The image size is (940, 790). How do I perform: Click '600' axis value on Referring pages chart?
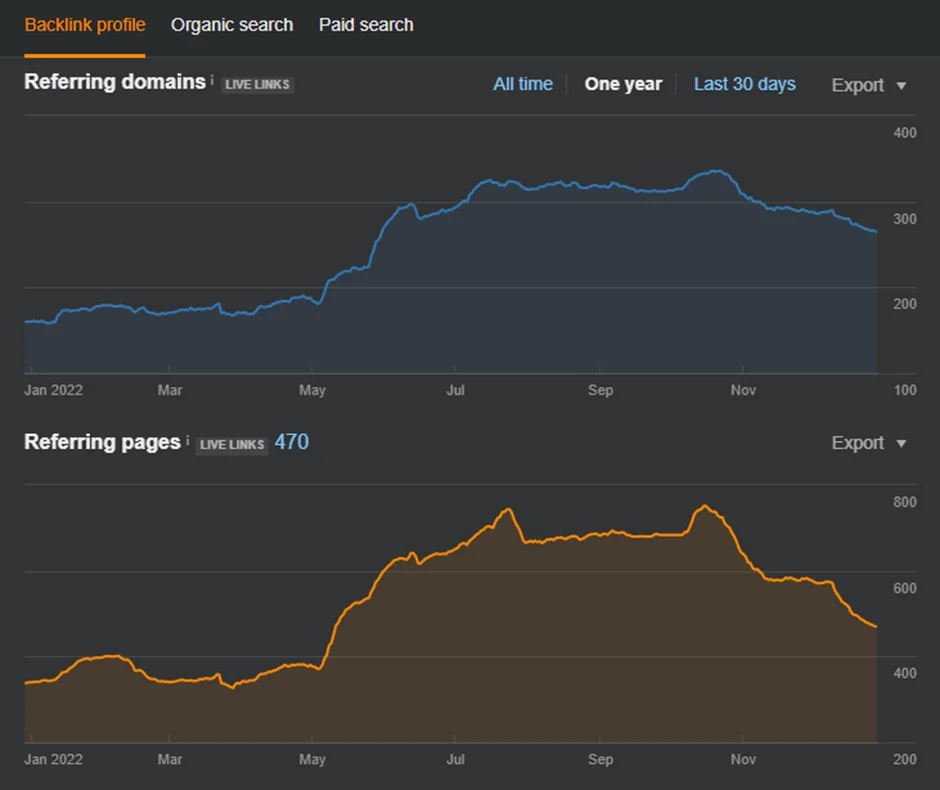pos(905,589)
